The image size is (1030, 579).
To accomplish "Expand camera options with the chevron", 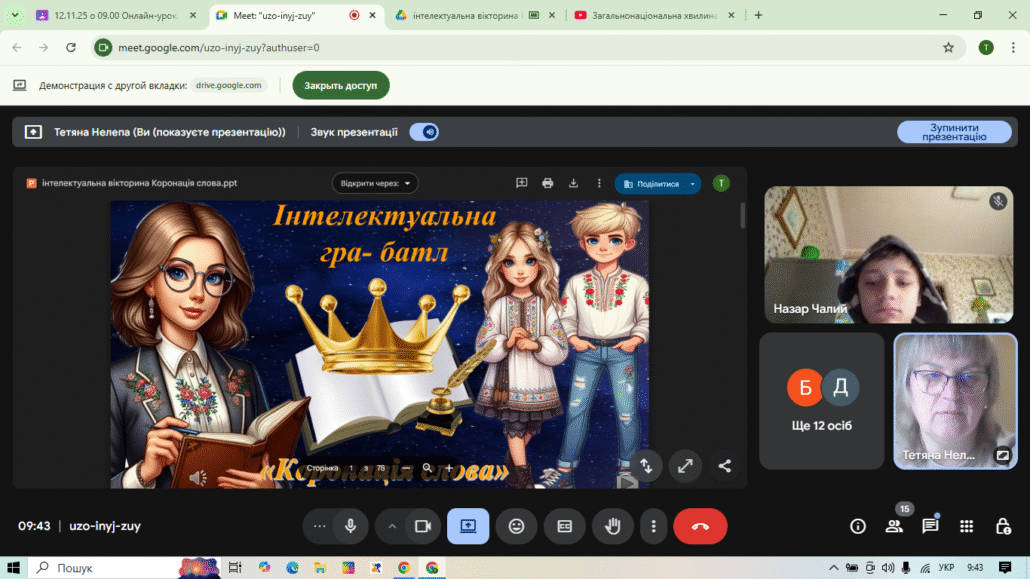I will [392, 526].
